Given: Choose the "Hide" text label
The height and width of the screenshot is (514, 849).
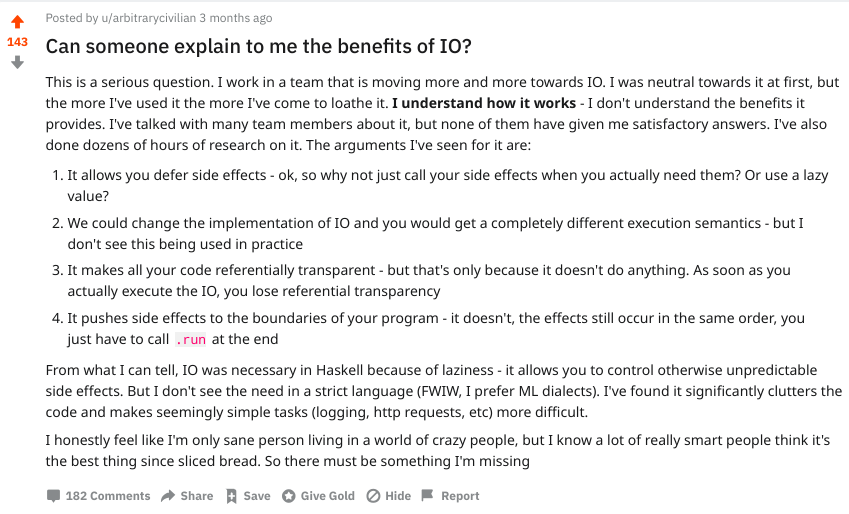Looking at the screenshot, I should [x=398, y=496].
